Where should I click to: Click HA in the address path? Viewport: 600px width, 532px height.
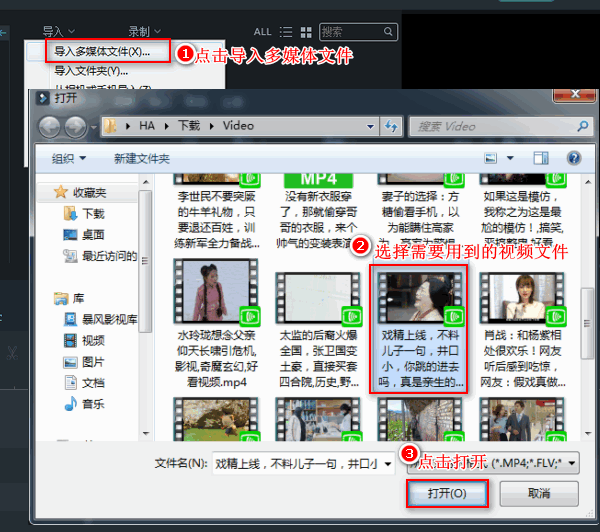tap(147, 126)
